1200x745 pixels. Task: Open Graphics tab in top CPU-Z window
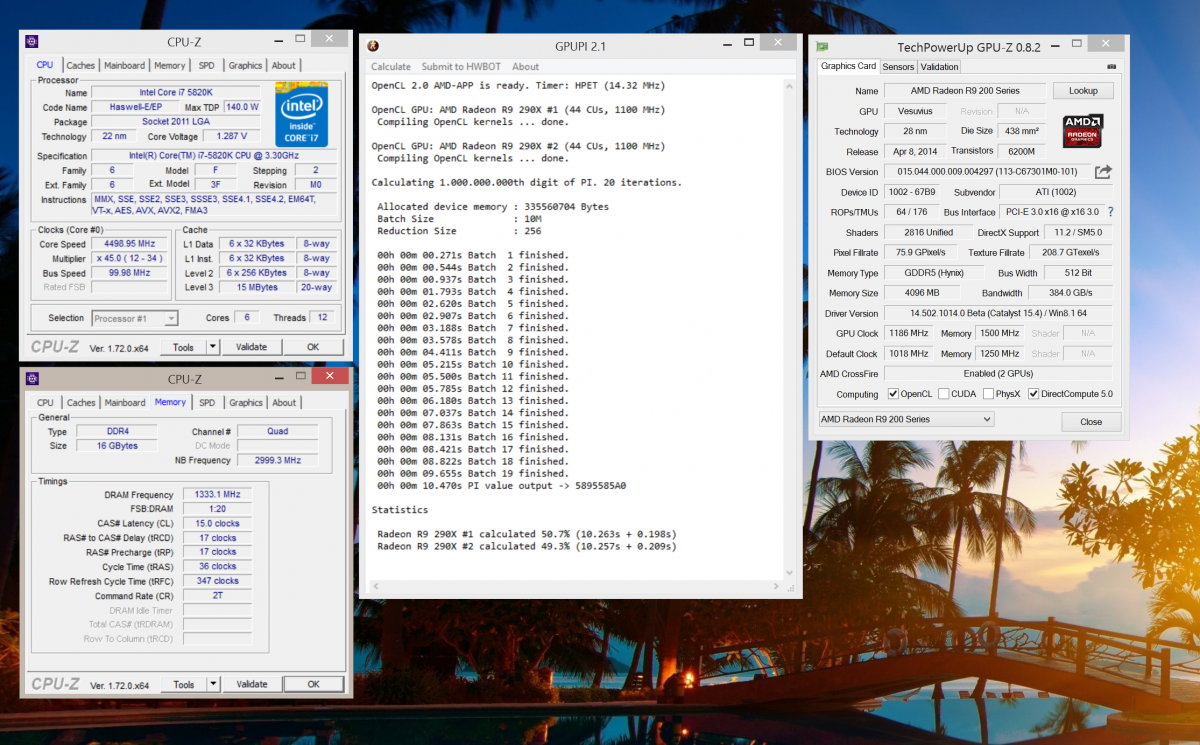pos(246,66)
